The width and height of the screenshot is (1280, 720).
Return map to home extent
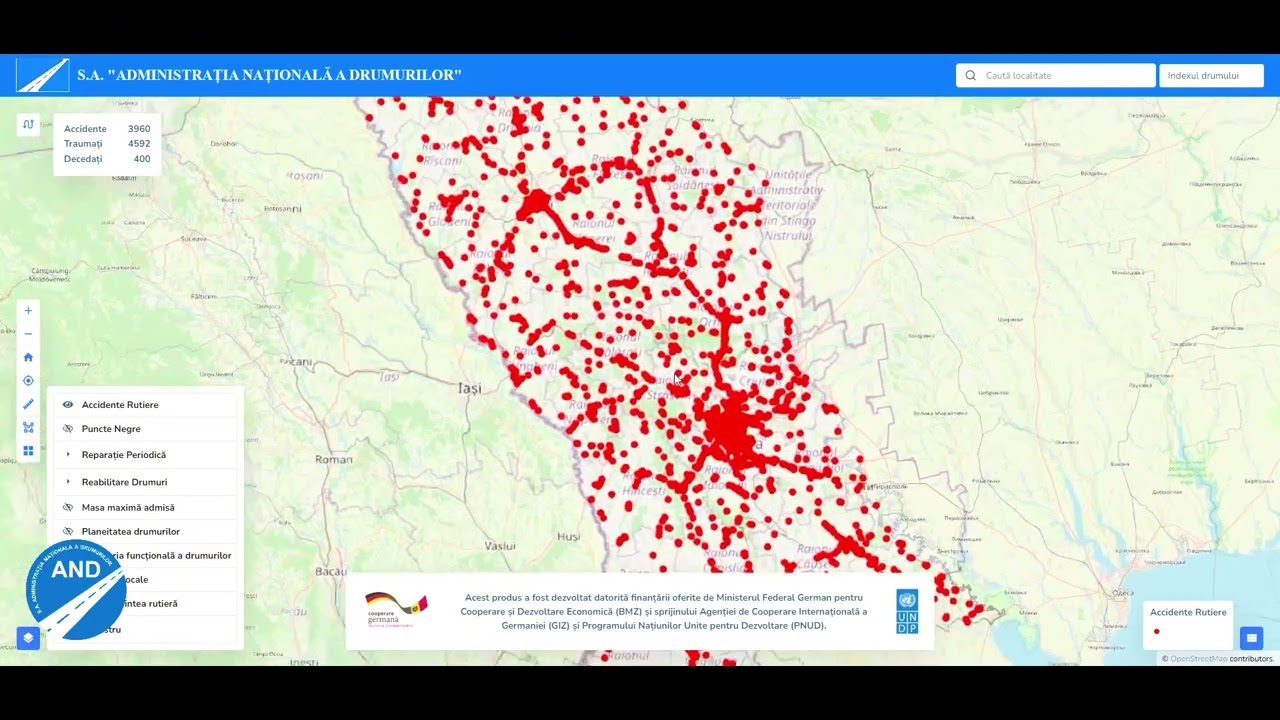[28, 357]
